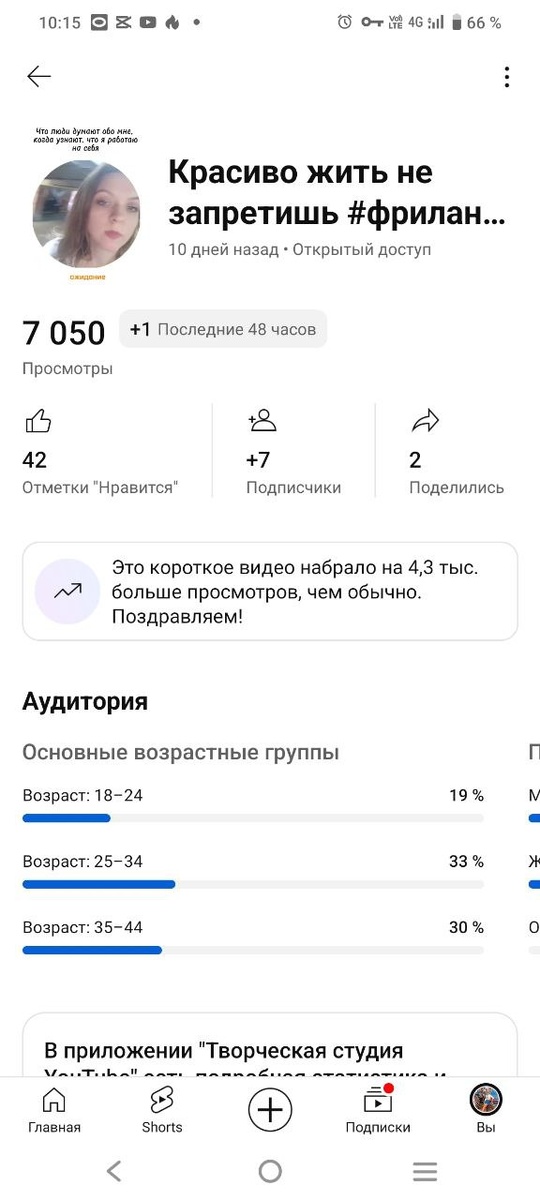Viewport: 540px width, 1200px height.
Task: Tap the share arrow icon
Action: pyautogui.click(x=425, y=422)
